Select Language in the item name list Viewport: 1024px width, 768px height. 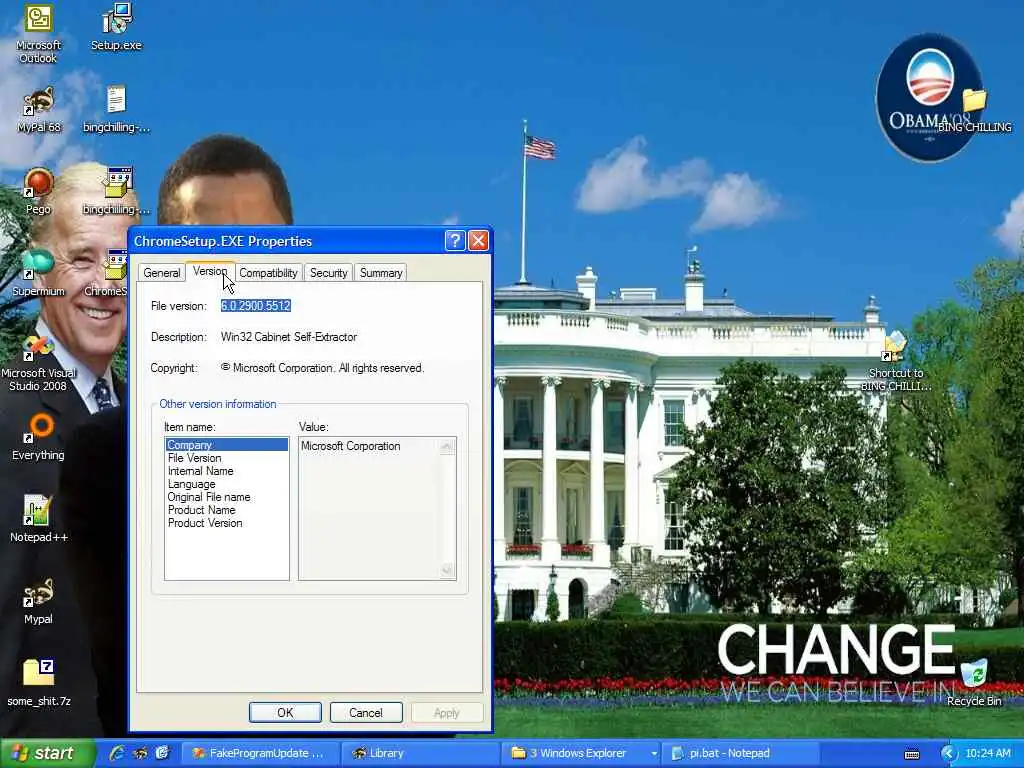pos(226,484)
